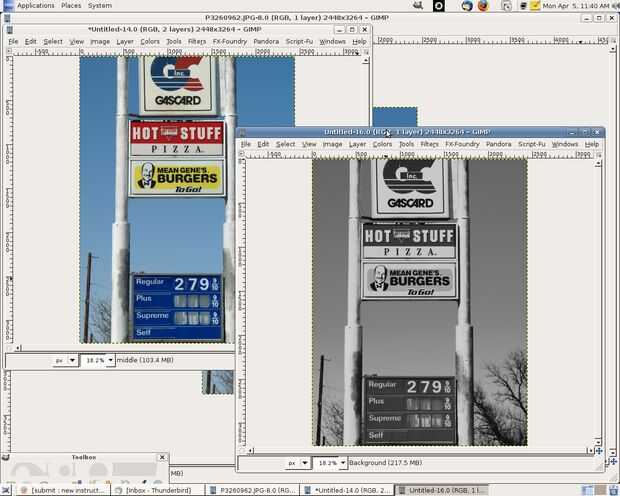Open Filters menu in Untitled-16.0 window
This screenshot has height=496, width=620.
(x=429, y=144)
